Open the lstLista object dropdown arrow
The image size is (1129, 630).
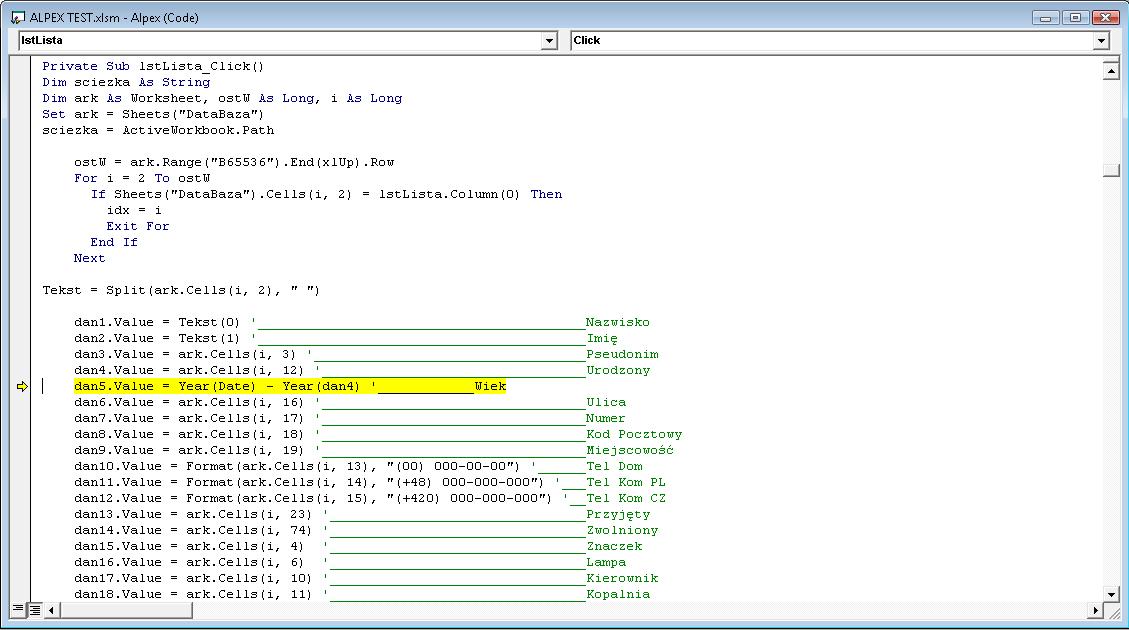549,40
